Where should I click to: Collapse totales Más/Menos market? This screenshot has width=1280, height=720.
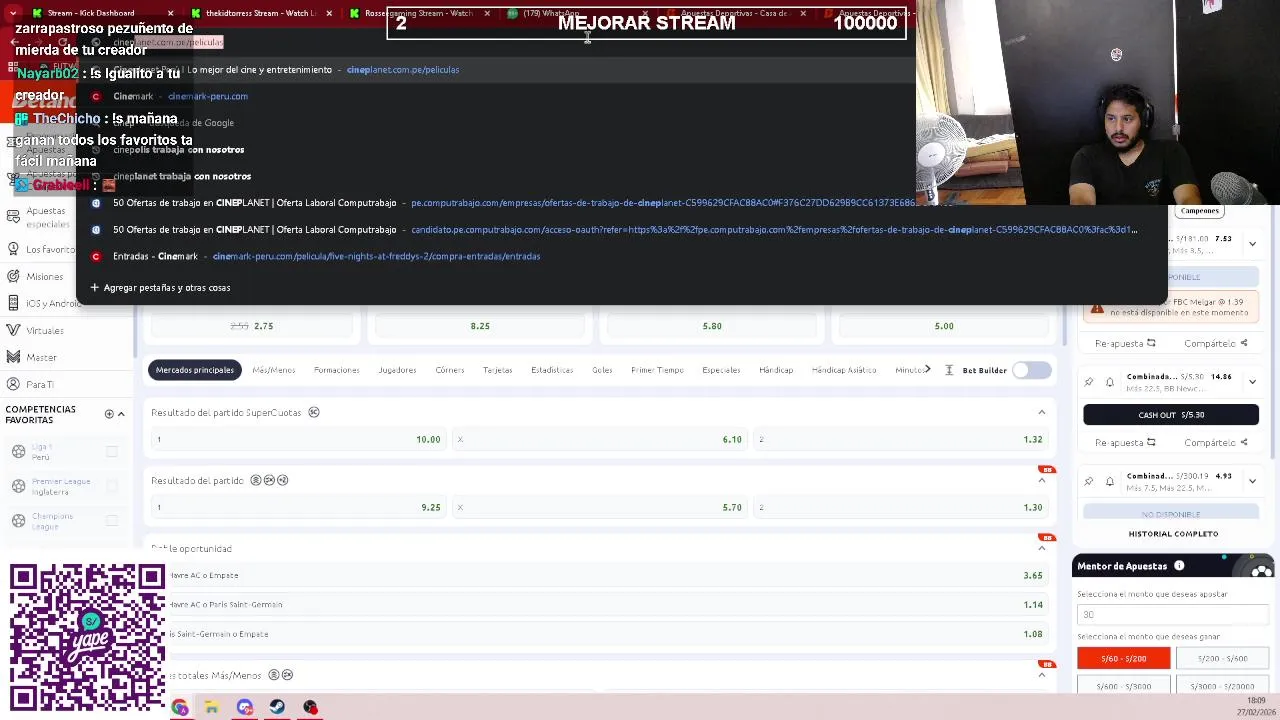click(1041, 675)
